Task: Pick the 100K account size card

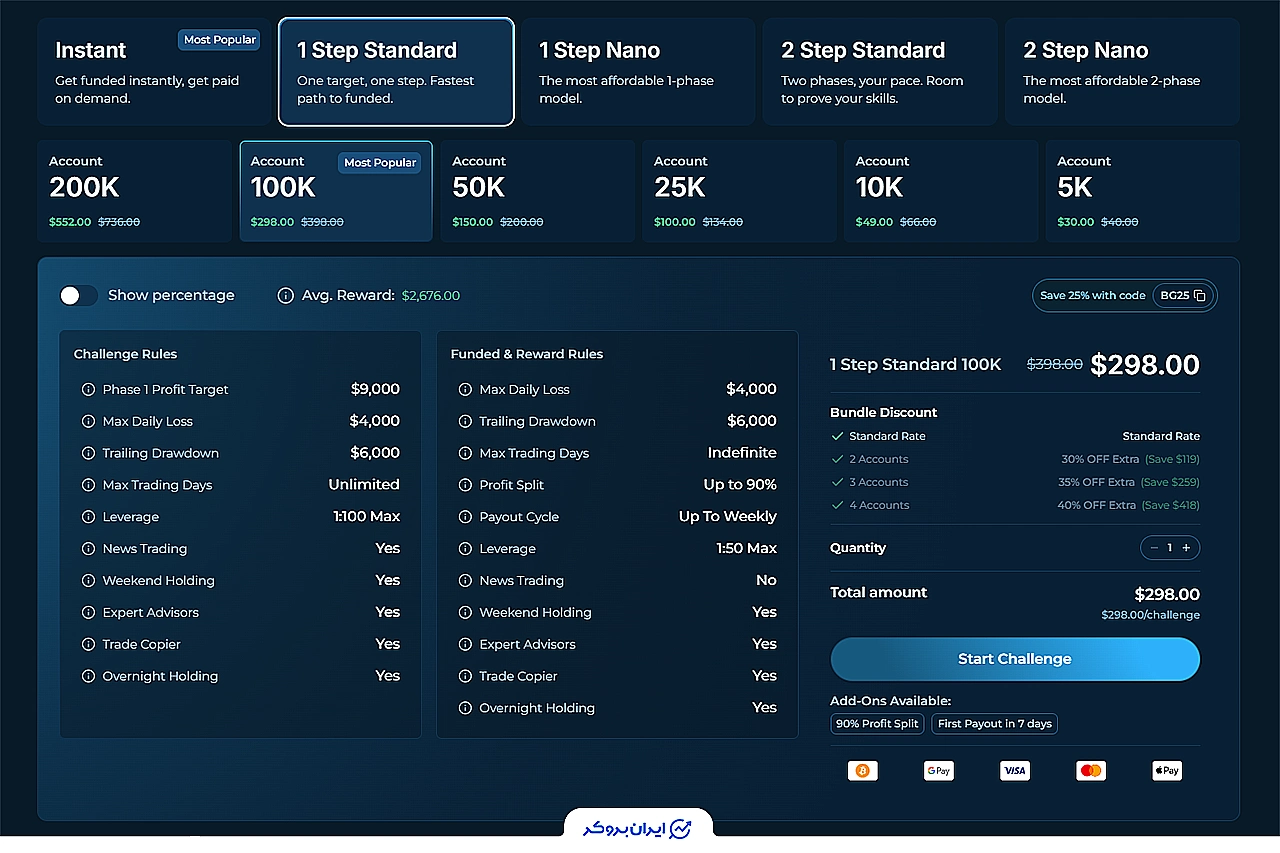Action: click(x=336, y=191)
